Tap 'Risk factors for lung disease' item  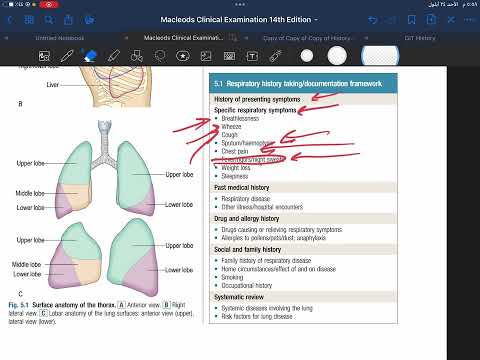point(257,316)
